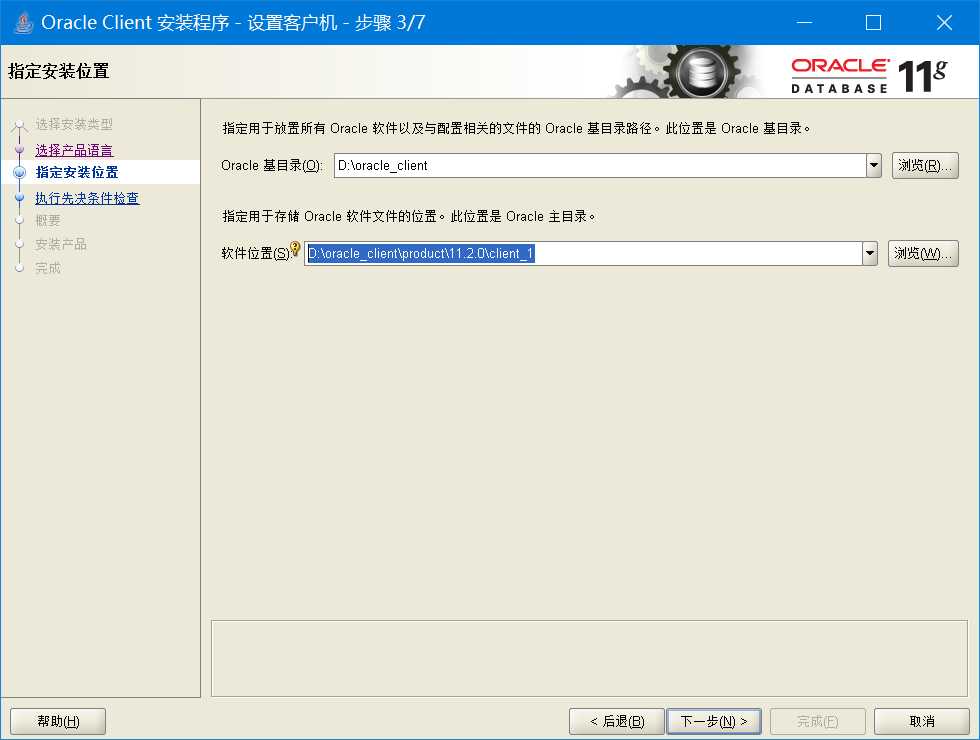Click the Oracle Database 11g logo

tap(869, 75)
